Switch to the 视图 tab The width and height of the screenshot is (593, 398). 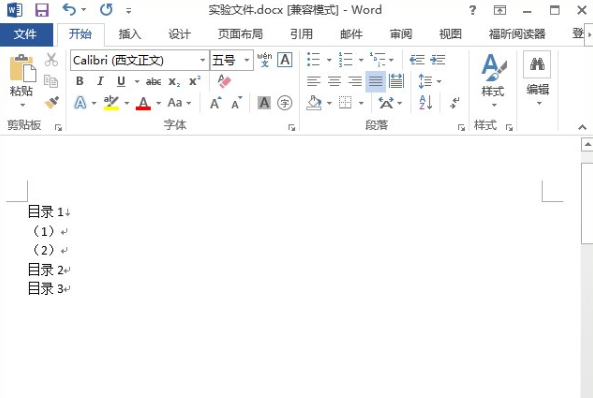pos(450,34)
